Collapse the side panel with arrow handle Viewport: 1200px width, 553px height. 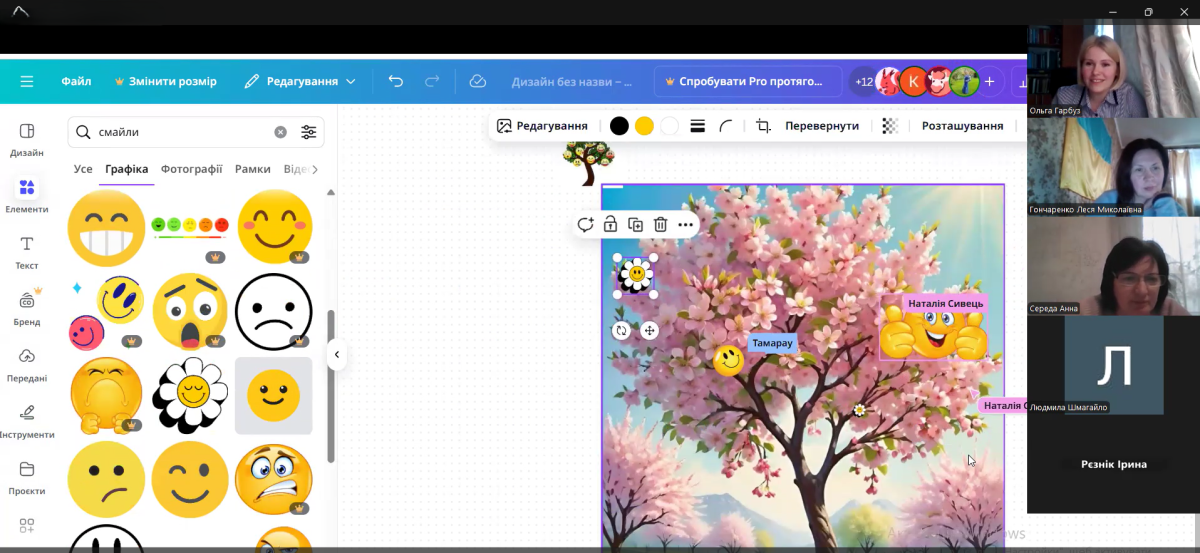(x=337, y=355)
